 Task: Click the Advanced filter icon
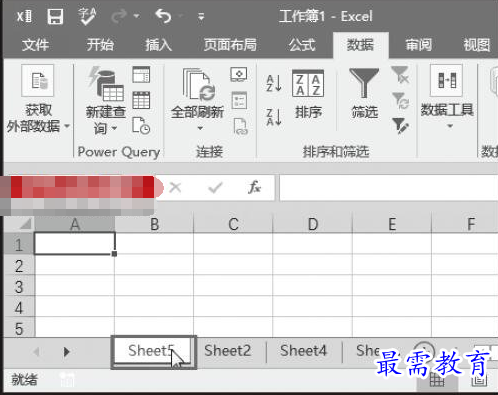pyautogui.click(x=400, y=126)
